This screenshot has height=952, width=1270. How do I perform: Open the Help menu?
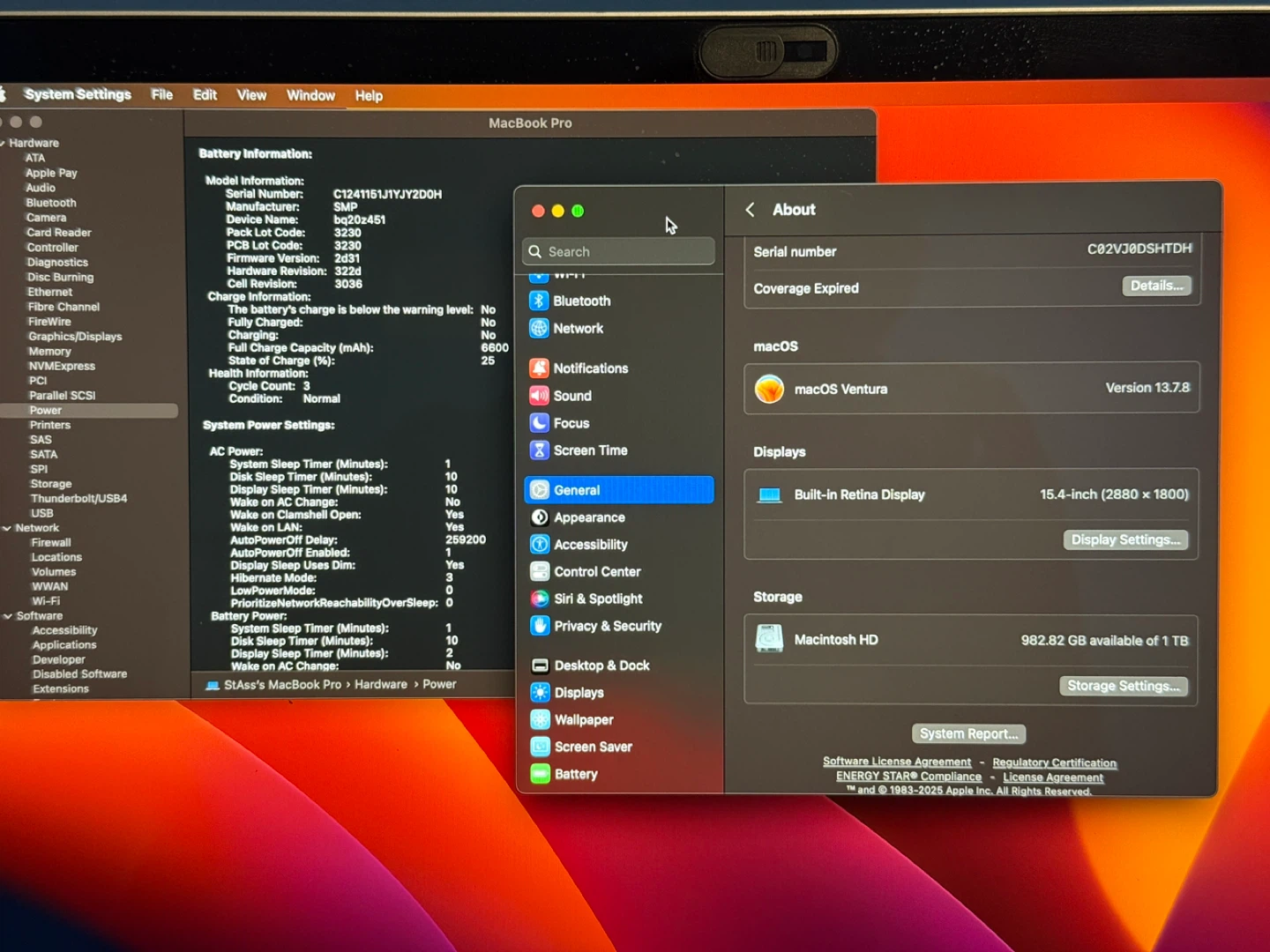point(369,96)
